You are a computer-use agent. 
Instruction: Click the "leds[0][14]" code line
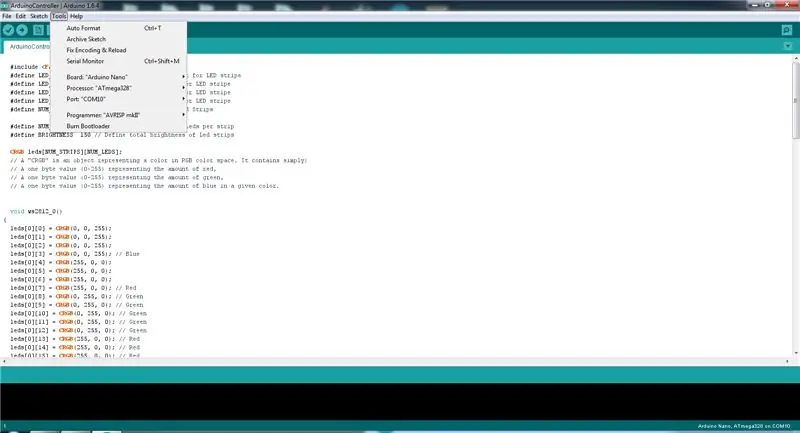[x=74, y=348]
